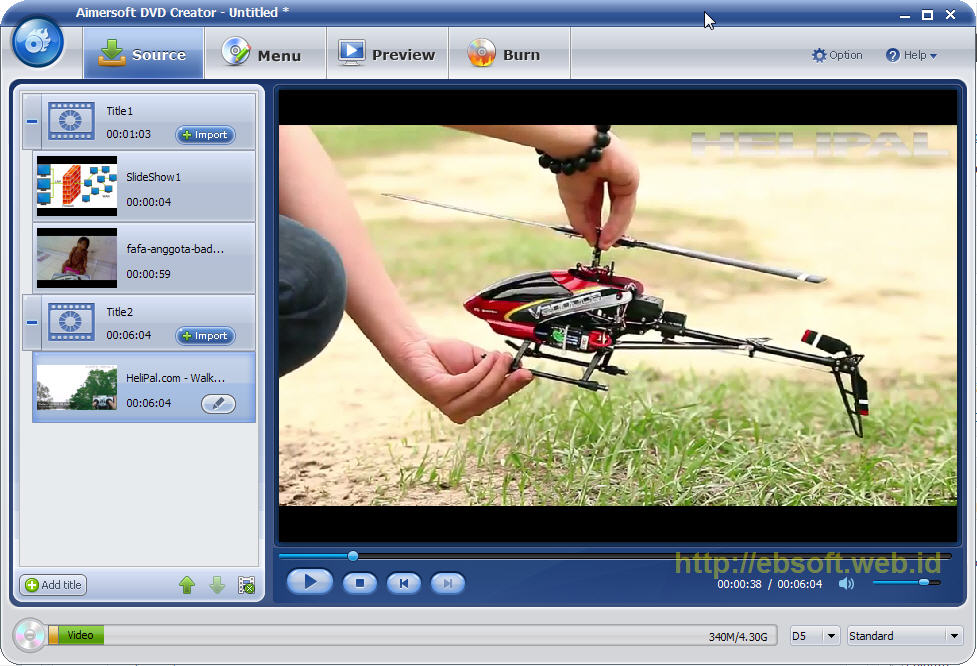Switch to the Menu tab

[265, 54]
